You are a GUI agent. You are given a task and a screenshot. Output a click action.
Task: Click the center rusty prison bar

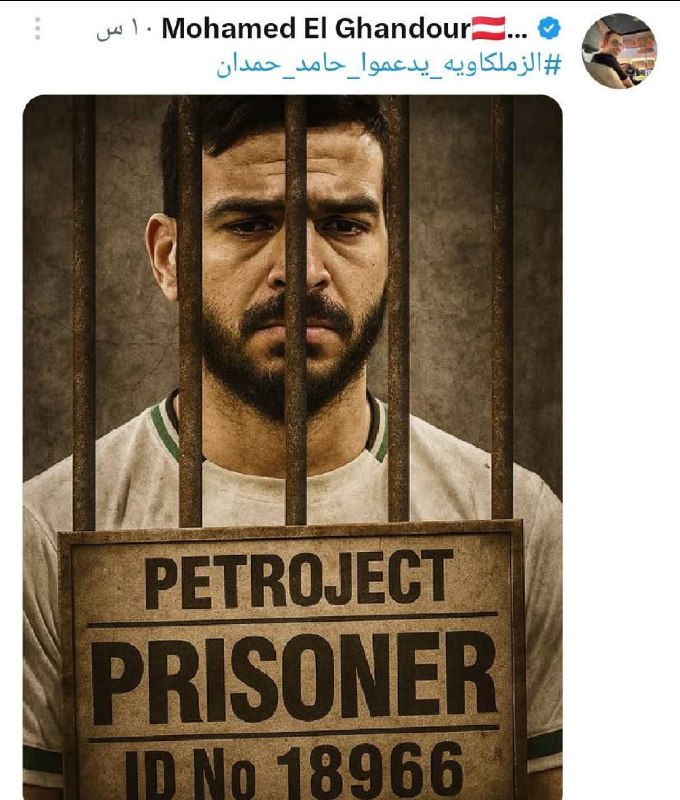click(x=296, y=310)
